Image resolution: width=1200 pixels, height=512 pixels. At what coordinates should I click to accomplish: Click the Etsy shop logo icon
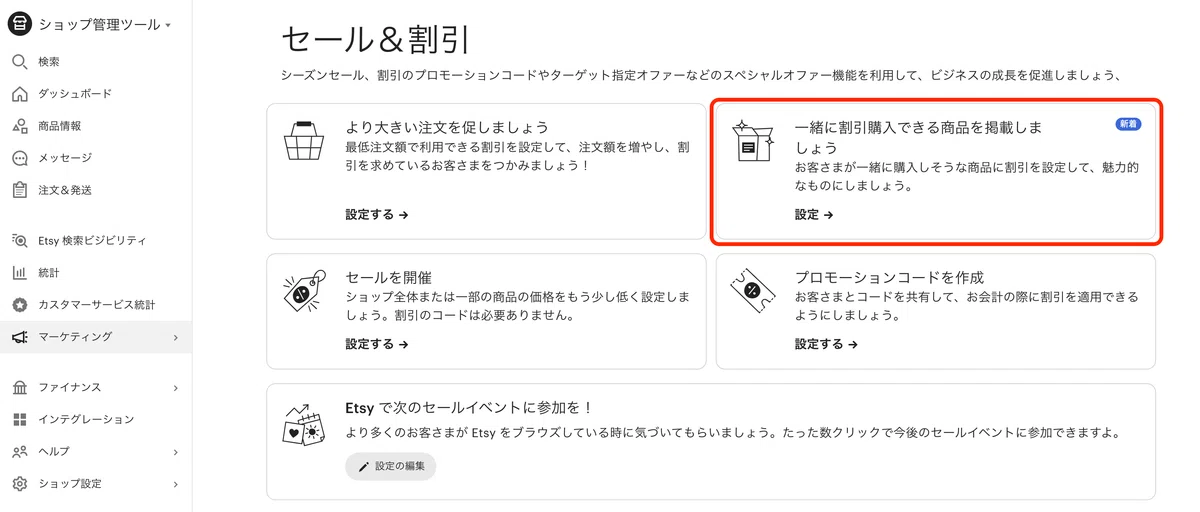point(20,24)
